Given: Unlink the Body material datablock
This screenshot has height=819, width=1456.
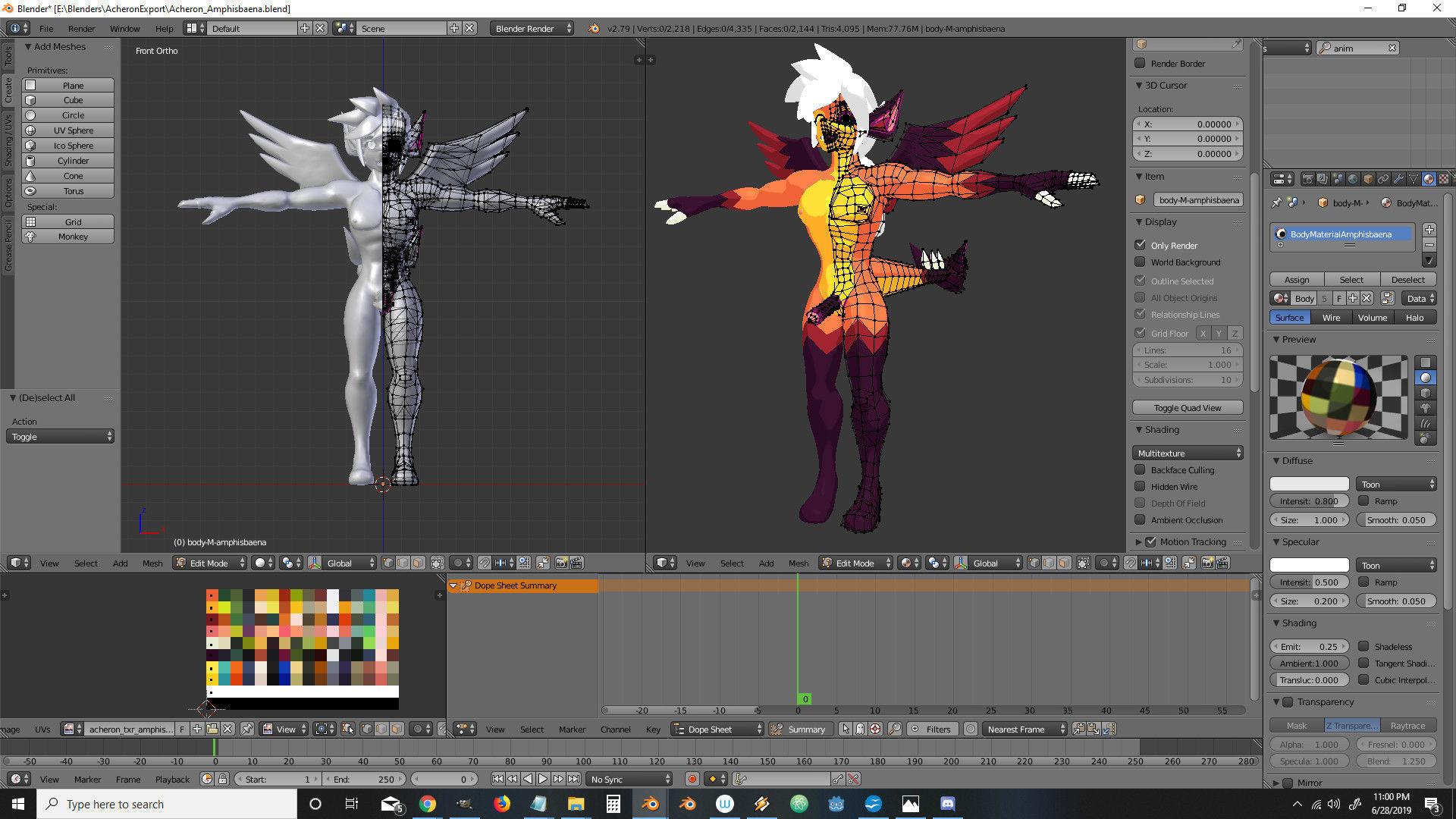Looking at the screenshot, I should [1367, 298].
